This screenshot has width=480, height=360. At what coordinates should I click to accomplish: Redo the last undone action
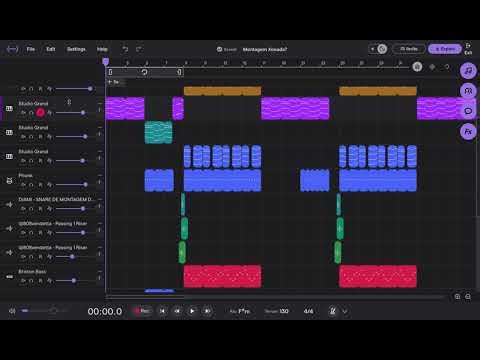(139, 49)
